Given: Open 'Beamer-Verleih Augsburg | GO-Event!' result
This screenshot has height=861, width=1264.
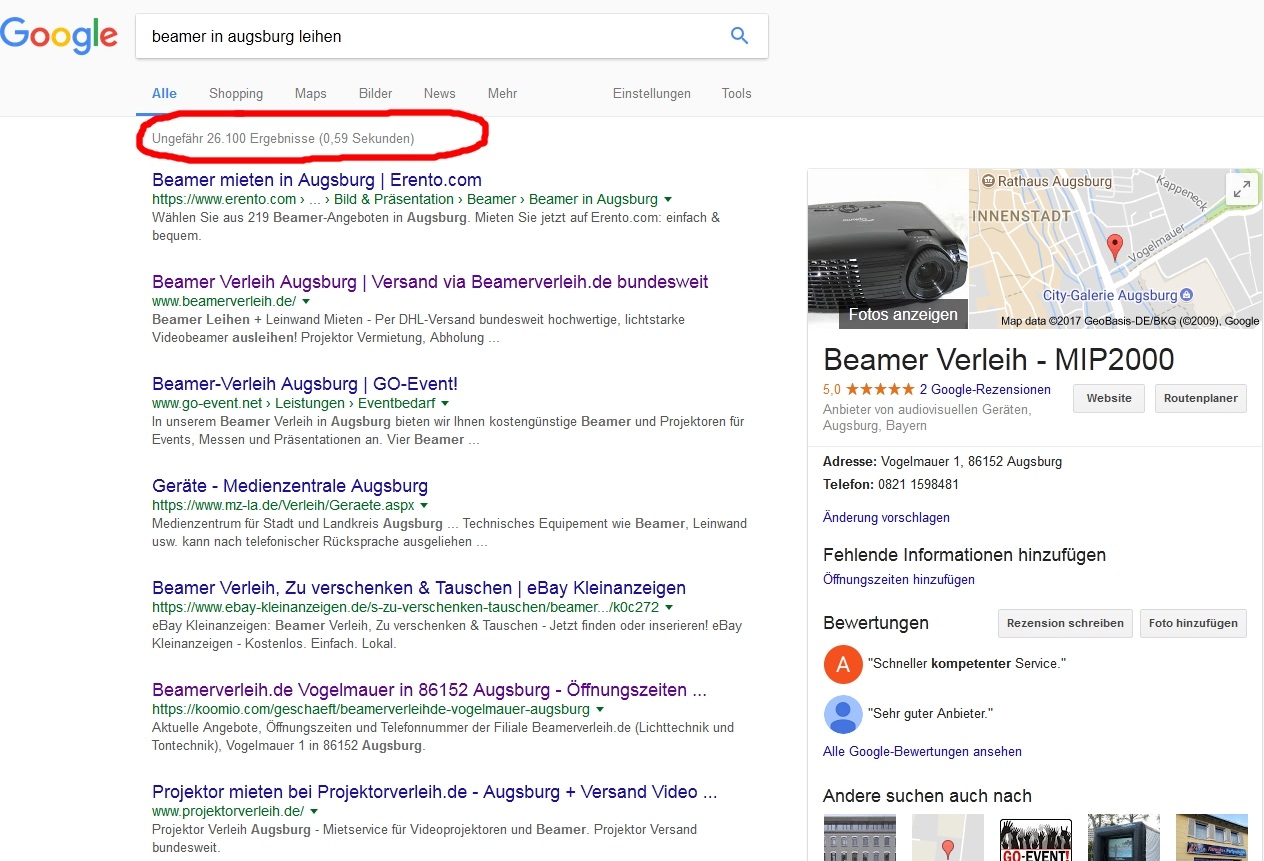Looking at the screenshot, I should coord(305,384).
